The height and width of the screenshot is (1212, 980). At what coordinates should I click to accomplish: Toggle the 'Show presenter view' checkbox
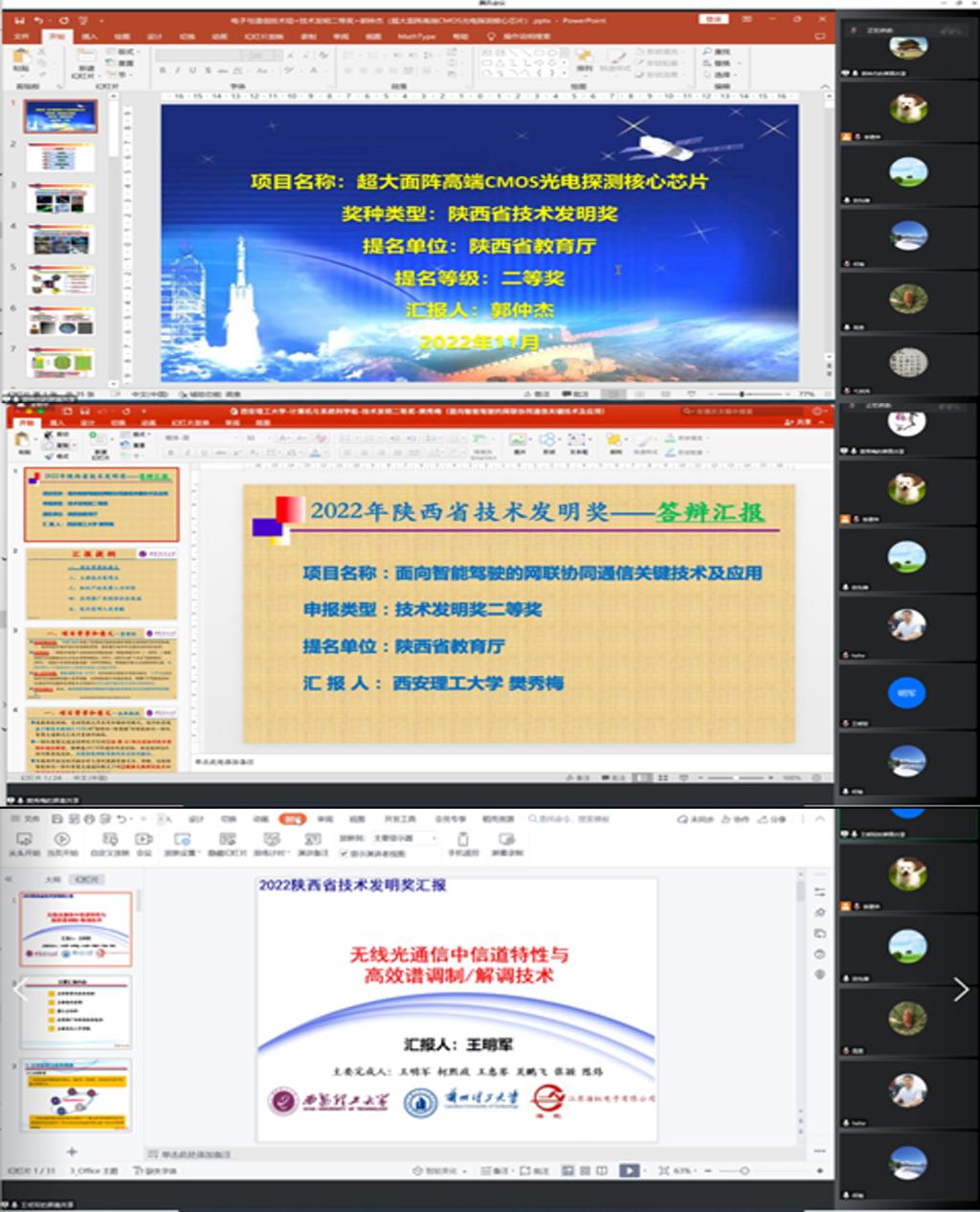pos(344,853)
